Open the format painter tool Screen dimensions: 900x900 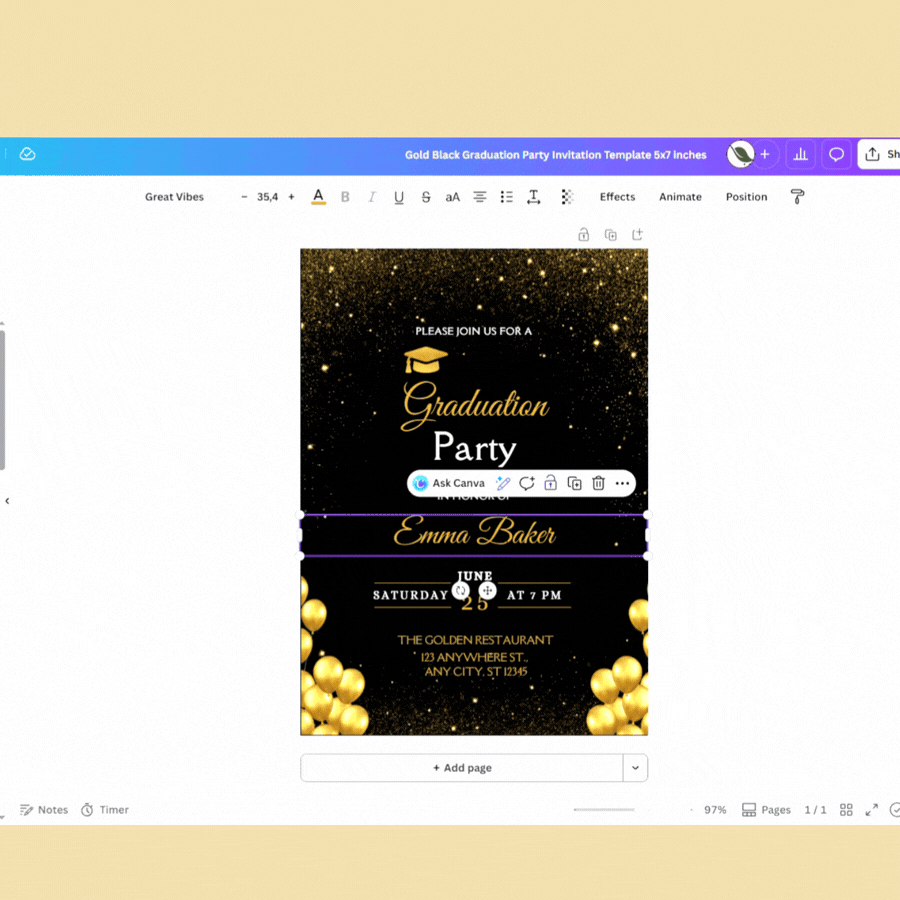(x=797, y=197)
